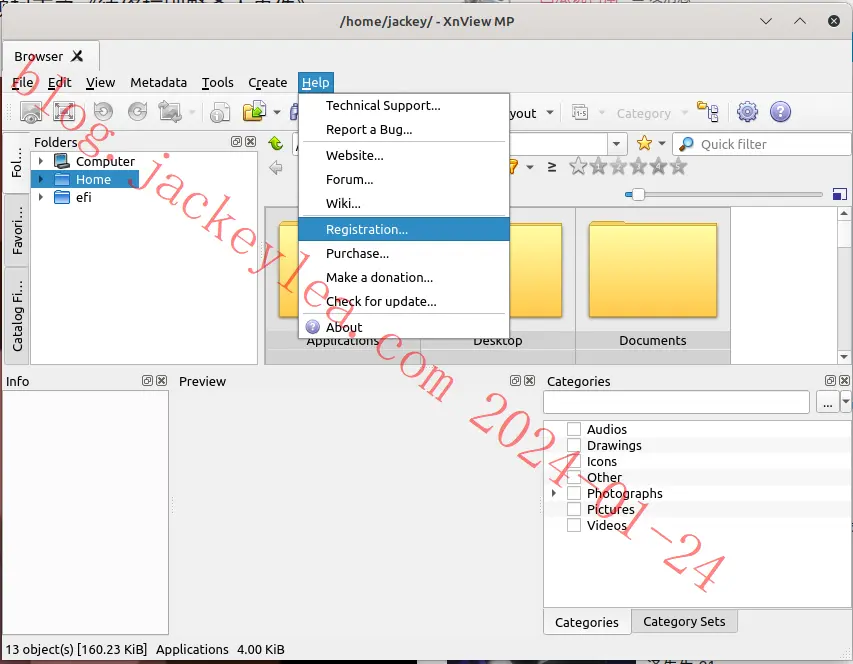Expand the Photographs category node

(x=554, y=493)
